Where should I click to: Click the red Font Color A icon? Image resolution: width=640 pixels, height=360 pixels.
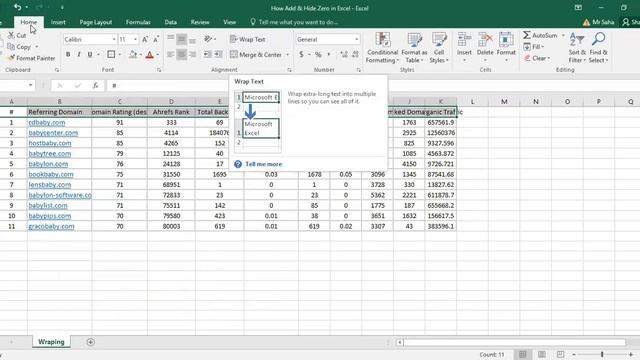(150, 54)
